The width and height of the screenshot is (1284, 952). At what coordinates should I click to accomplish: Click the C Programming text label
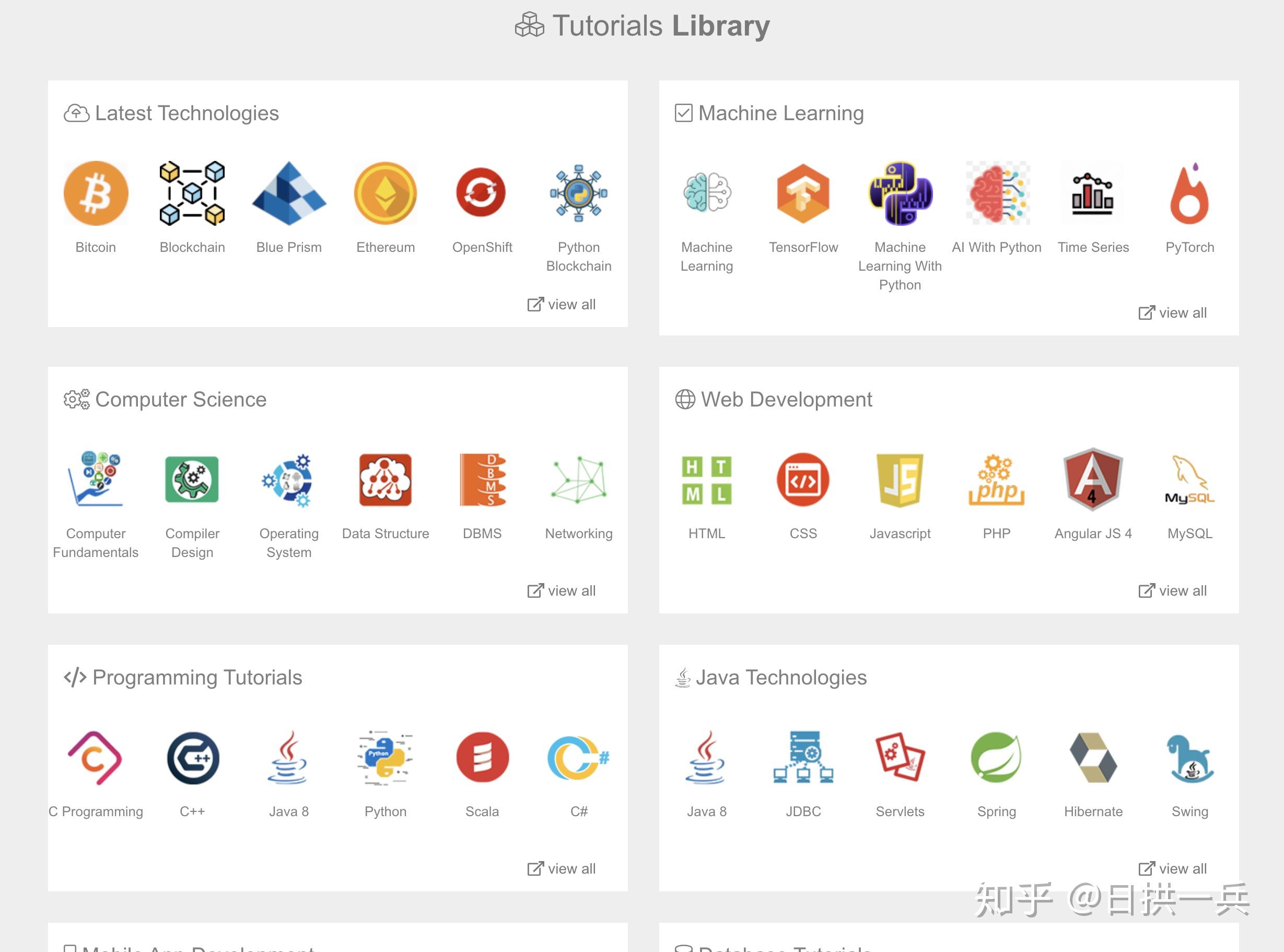pos(96,811)
